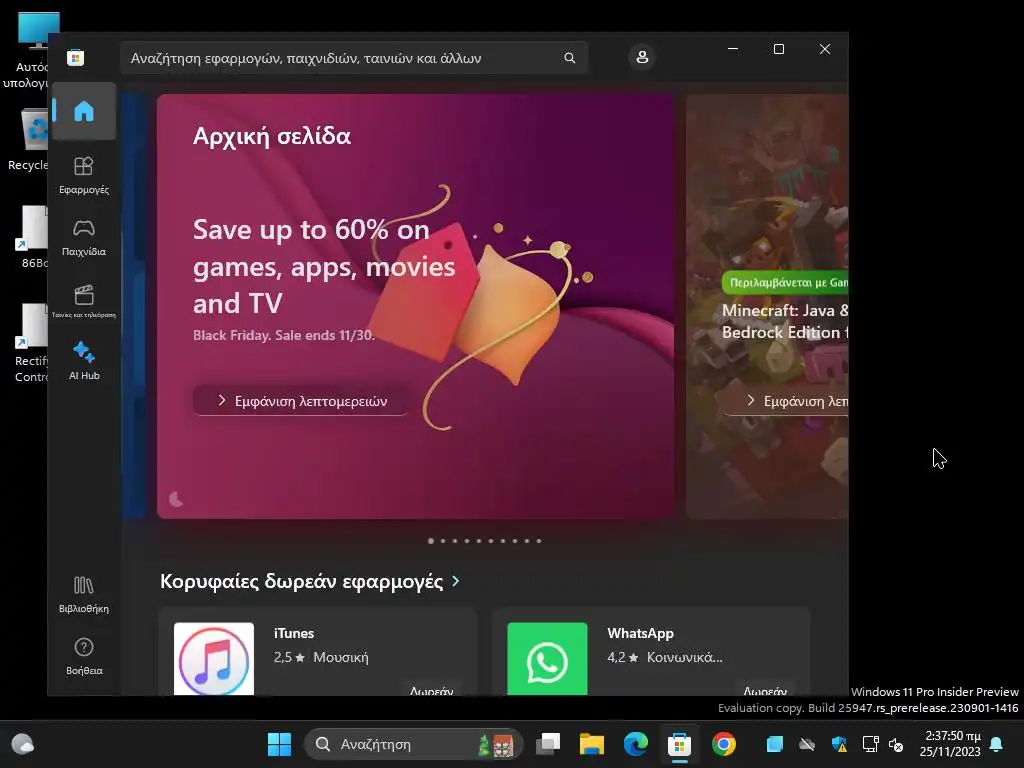Select the first carousel page dot
Image resolution: width=1024 pixels, height=768 pixels.
tap(430, 541)
